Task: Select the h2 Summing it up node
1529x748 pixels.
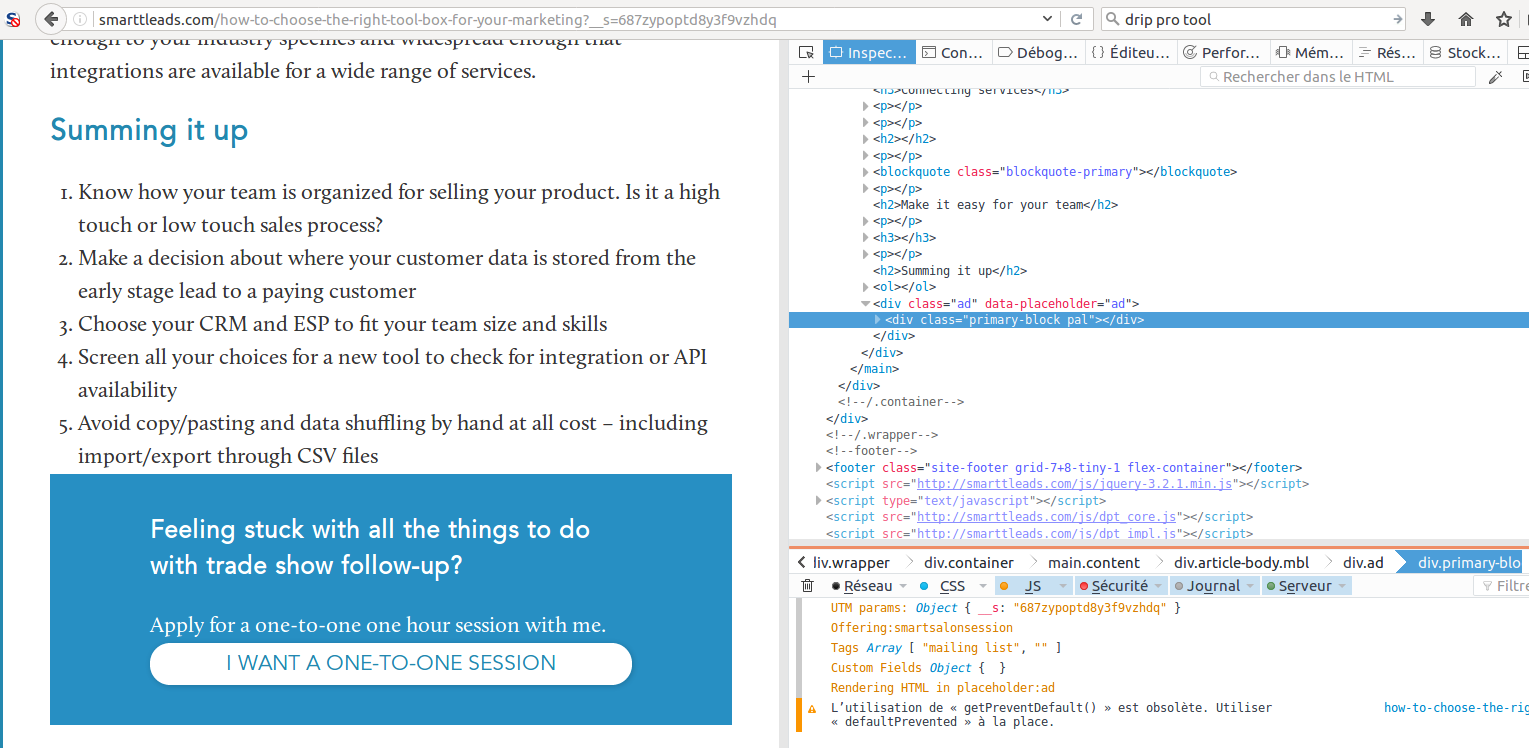Action: coord(950,271)
